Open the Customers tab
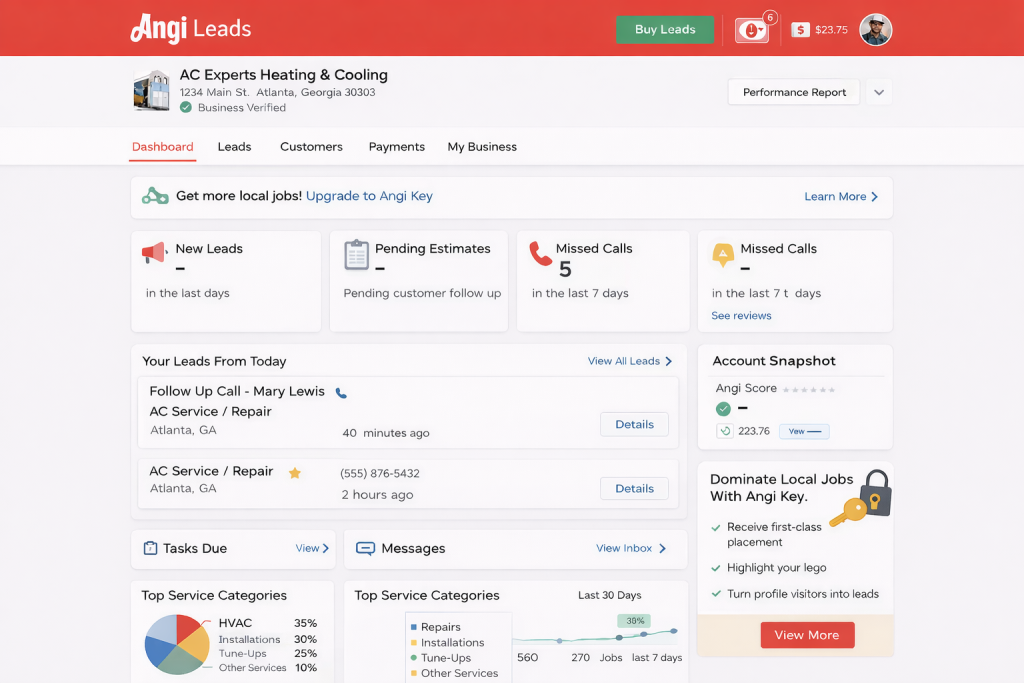1024x683 pixels. click(312, 147)
